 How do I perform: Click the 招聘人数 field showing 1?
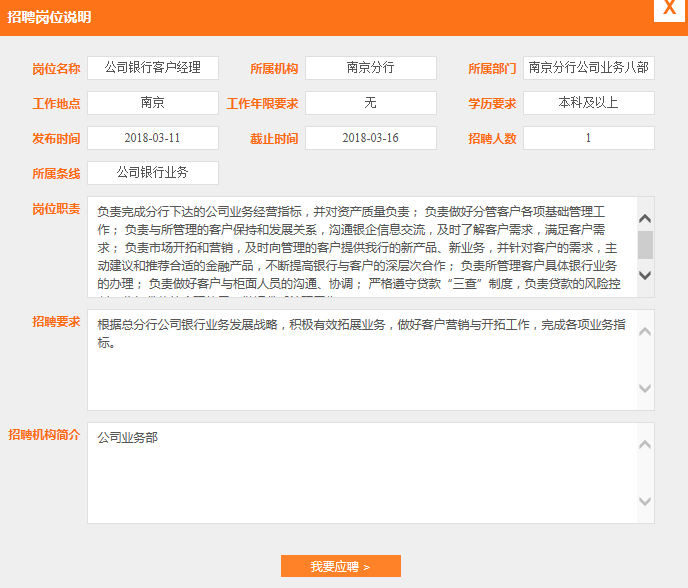588,138
